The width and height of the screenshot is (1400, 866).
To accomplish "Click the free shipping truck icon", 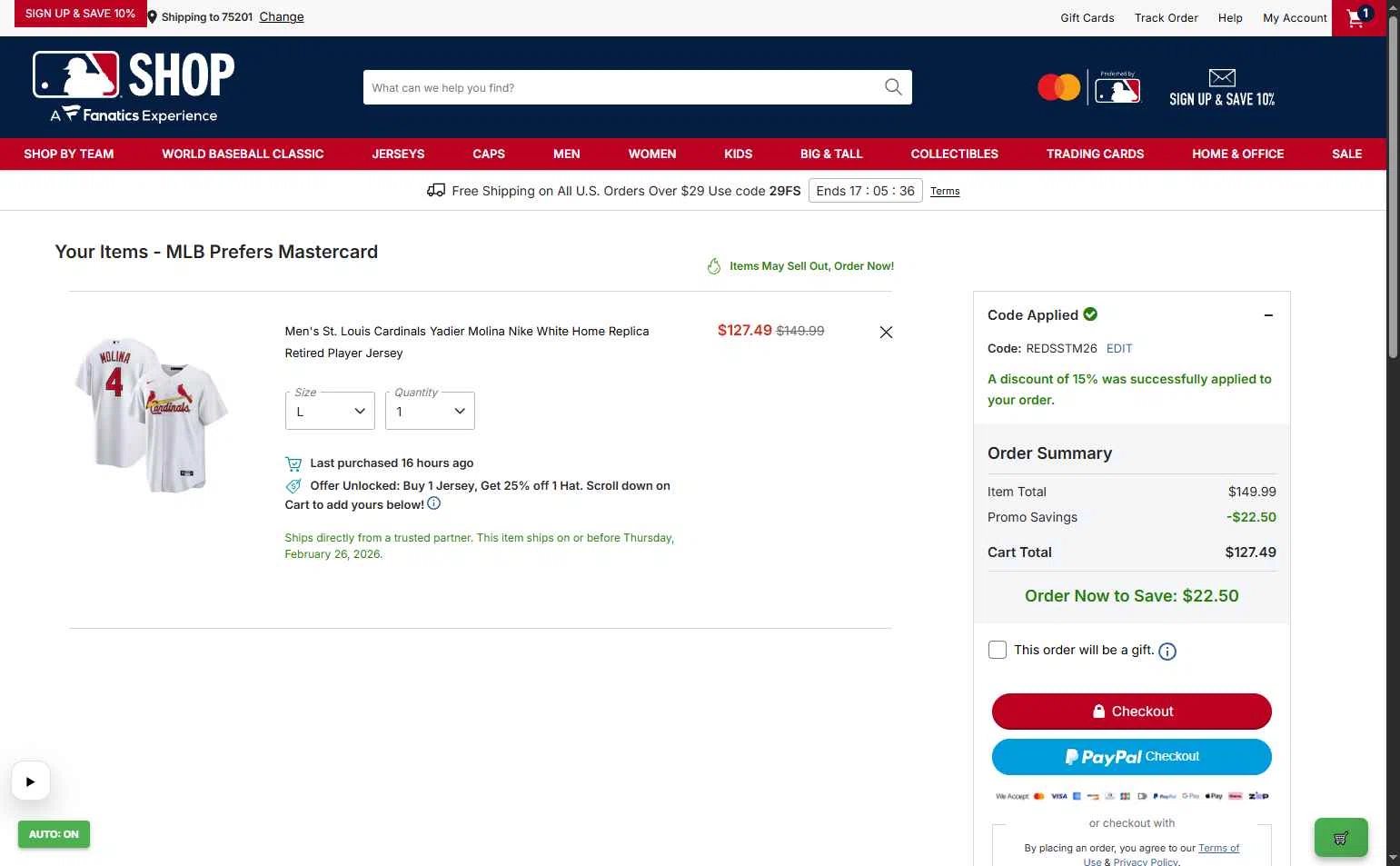I will pos(436,190).
